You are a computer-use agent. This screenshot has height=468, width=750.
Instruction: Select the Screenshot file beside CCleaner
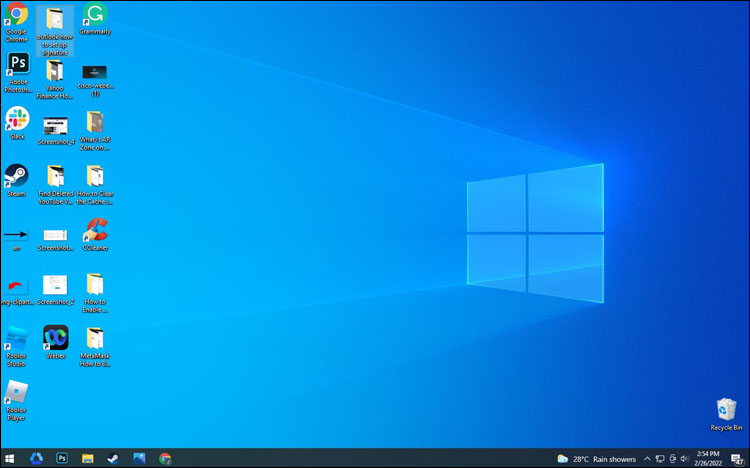[x=55, y=240]
